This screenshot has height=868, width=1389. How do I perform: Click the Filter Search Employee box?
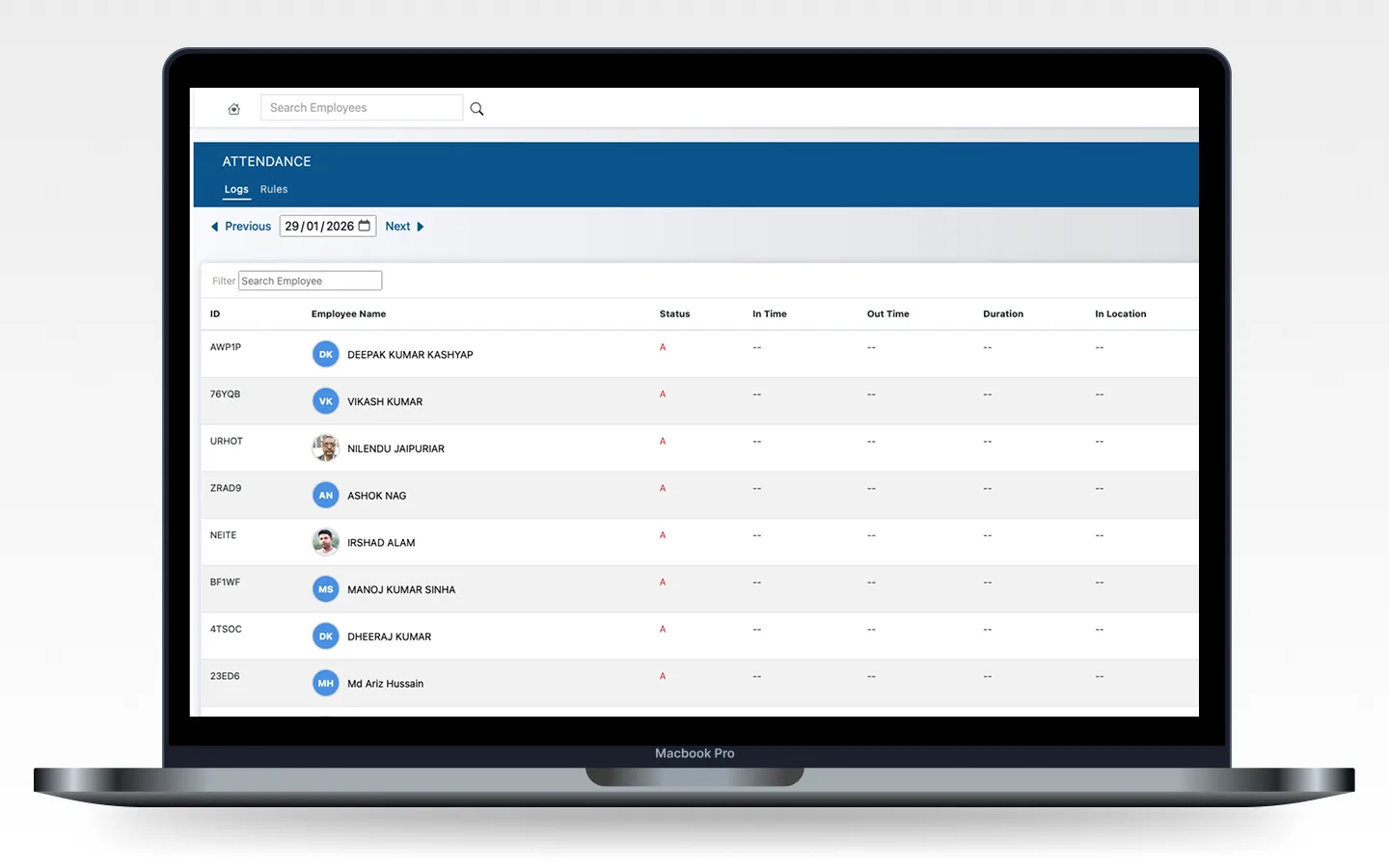tap(309, 280)
